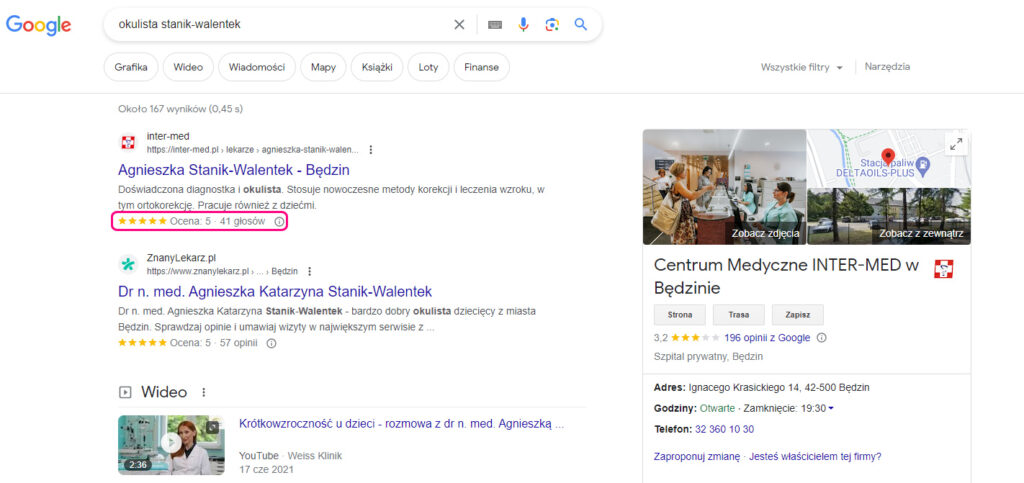1024x483 pixels.
Task: Click the Strona button in knowledge panel
Action: point(680,314)
